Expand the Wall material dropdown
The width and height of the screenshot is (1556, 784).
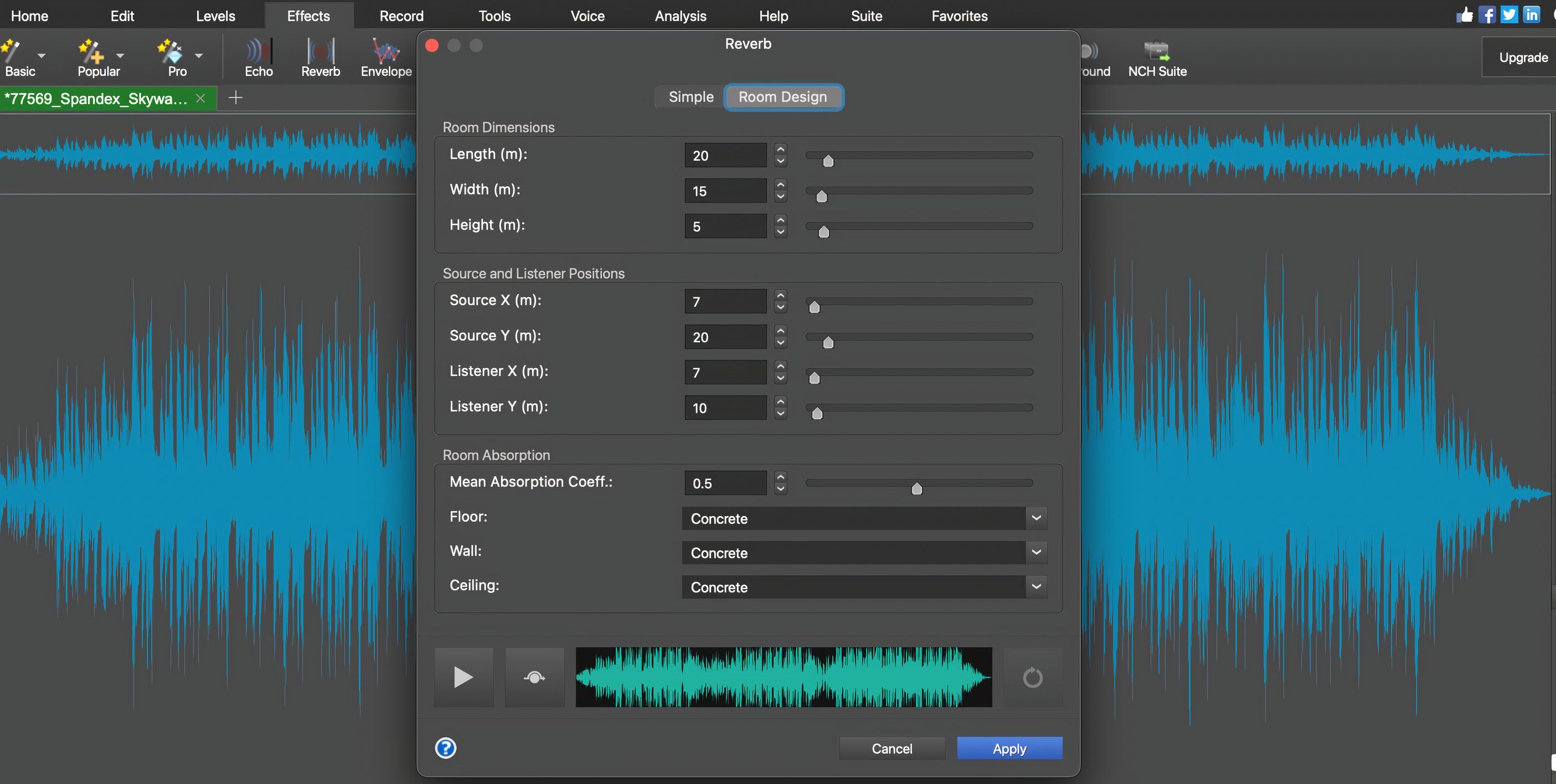[x=1037, y=552]
